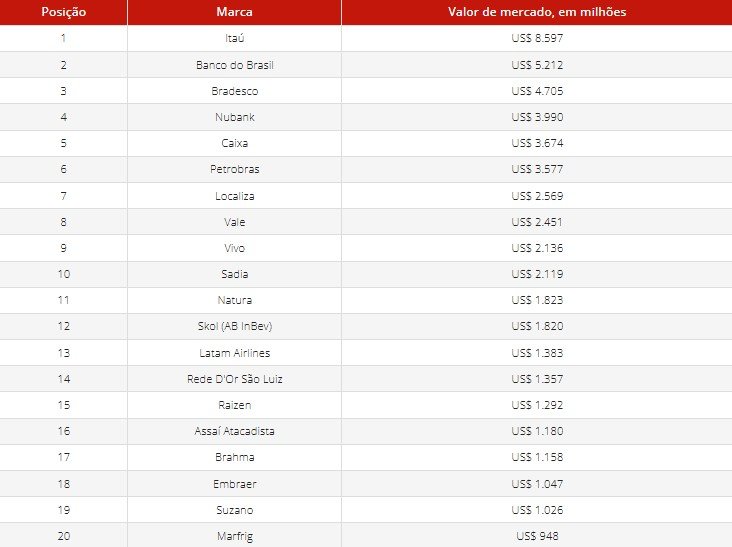Click the Valor de mercado column header

[537, 12]
